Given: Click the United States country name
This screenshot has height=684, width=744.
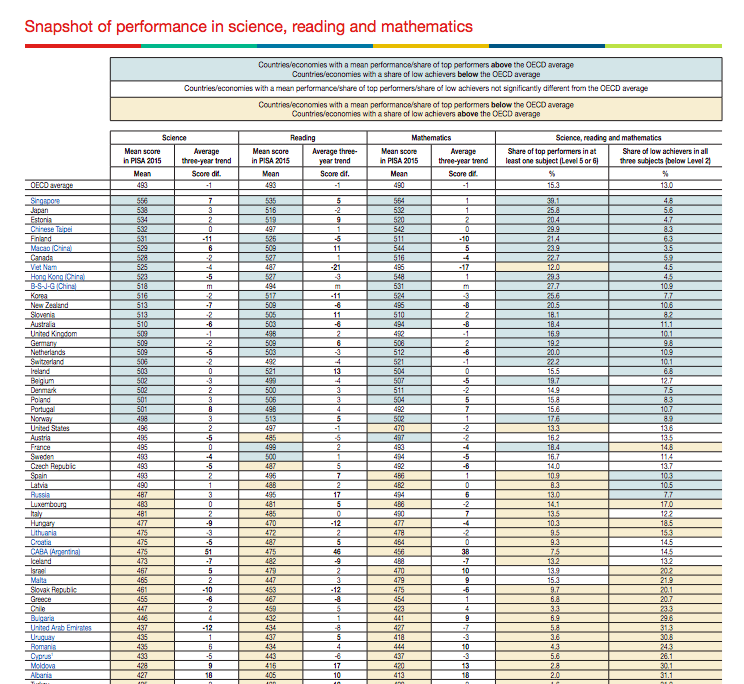Looking at the screenshot, I should click(51, 428).
